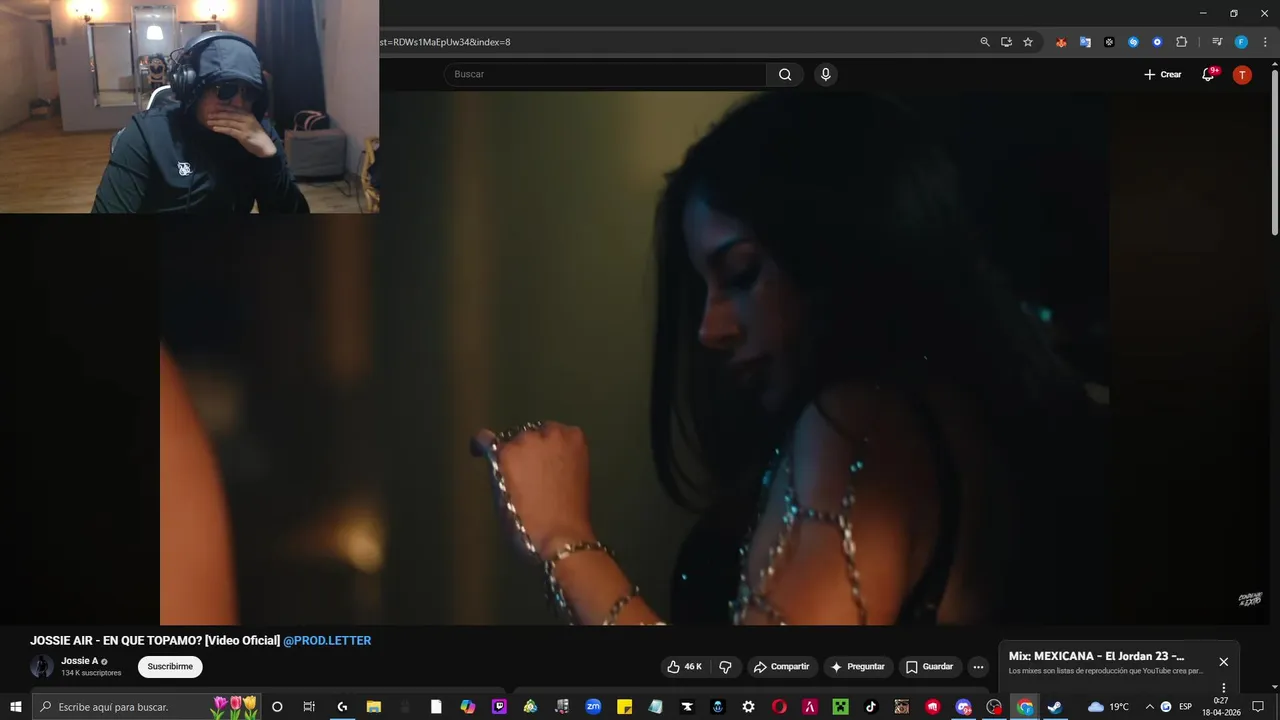Screen dimensions: 1280x720
Task: Open Steam from taskbar
Action: pos(1055,707)
